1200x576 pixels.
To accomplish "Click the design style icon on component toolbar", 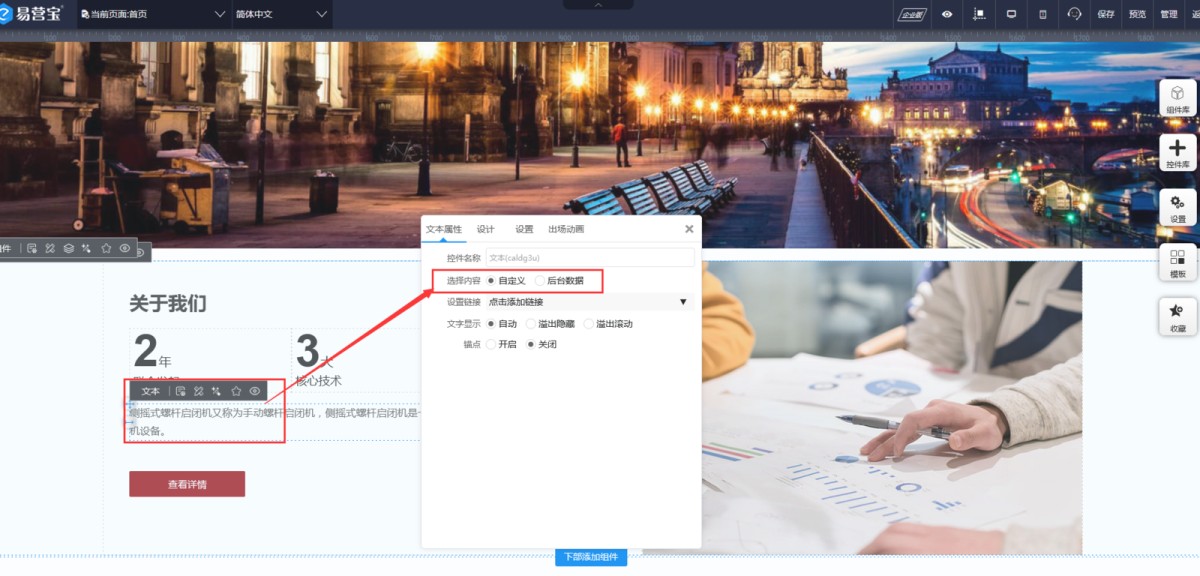I will [50, 248].
